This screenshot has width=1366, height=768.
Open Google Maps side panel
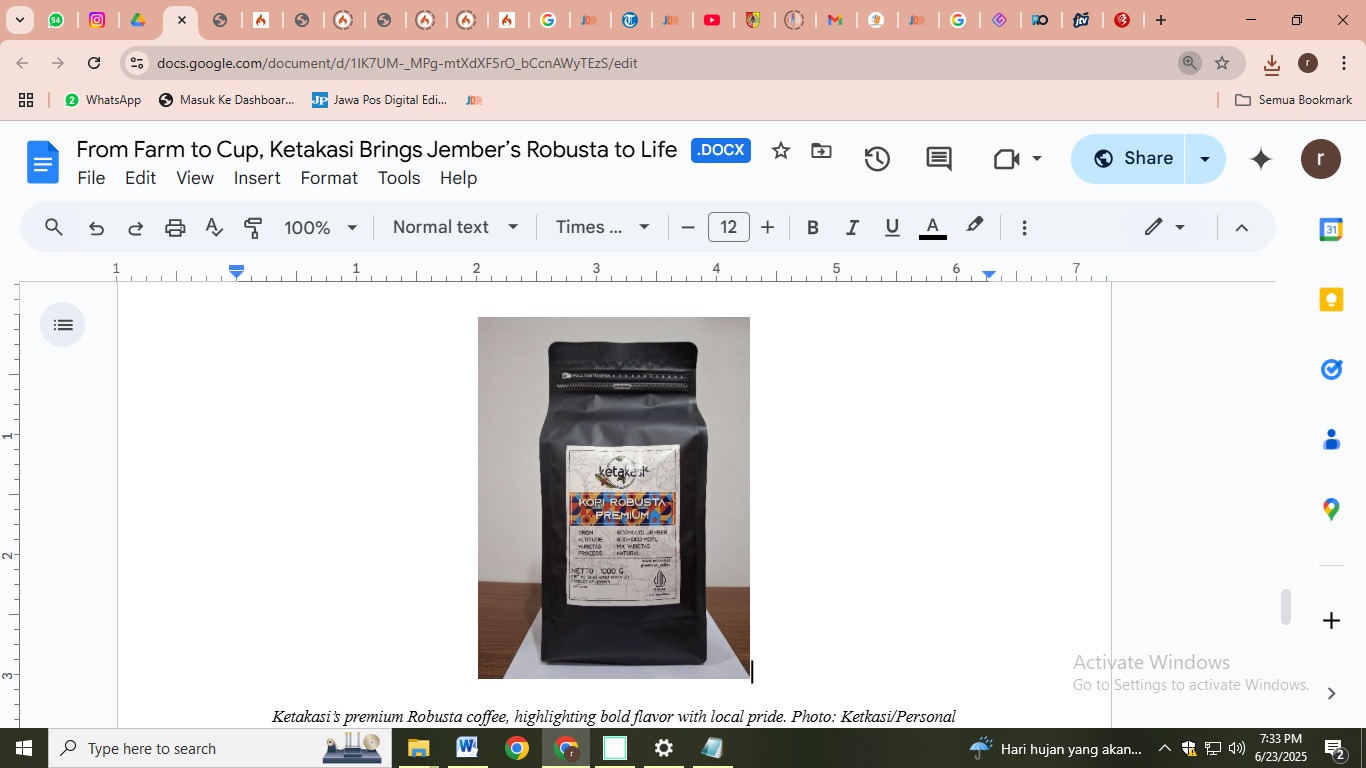1331,510
